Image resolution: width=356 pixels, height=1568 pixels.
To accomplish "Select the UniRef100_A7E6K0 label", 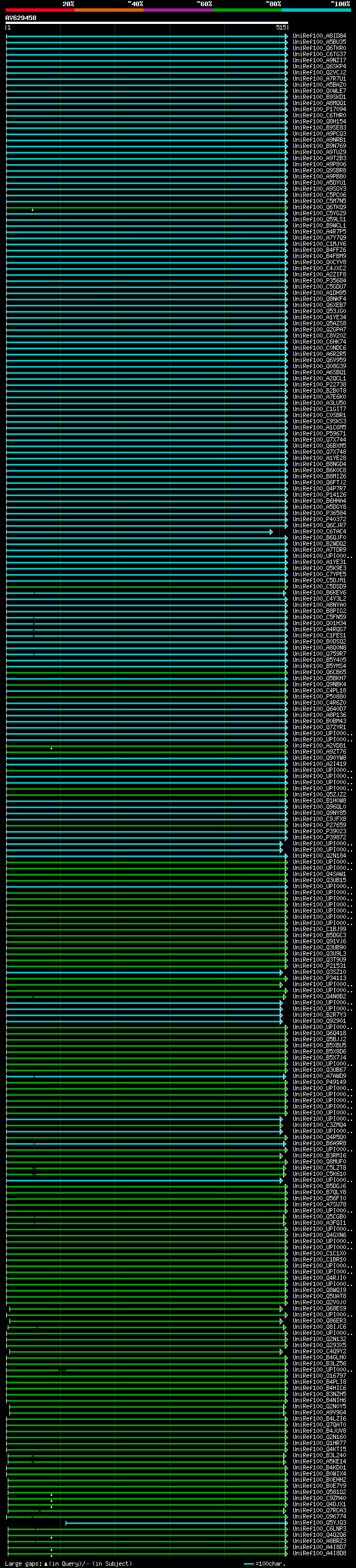I will [x=319, y=397].
